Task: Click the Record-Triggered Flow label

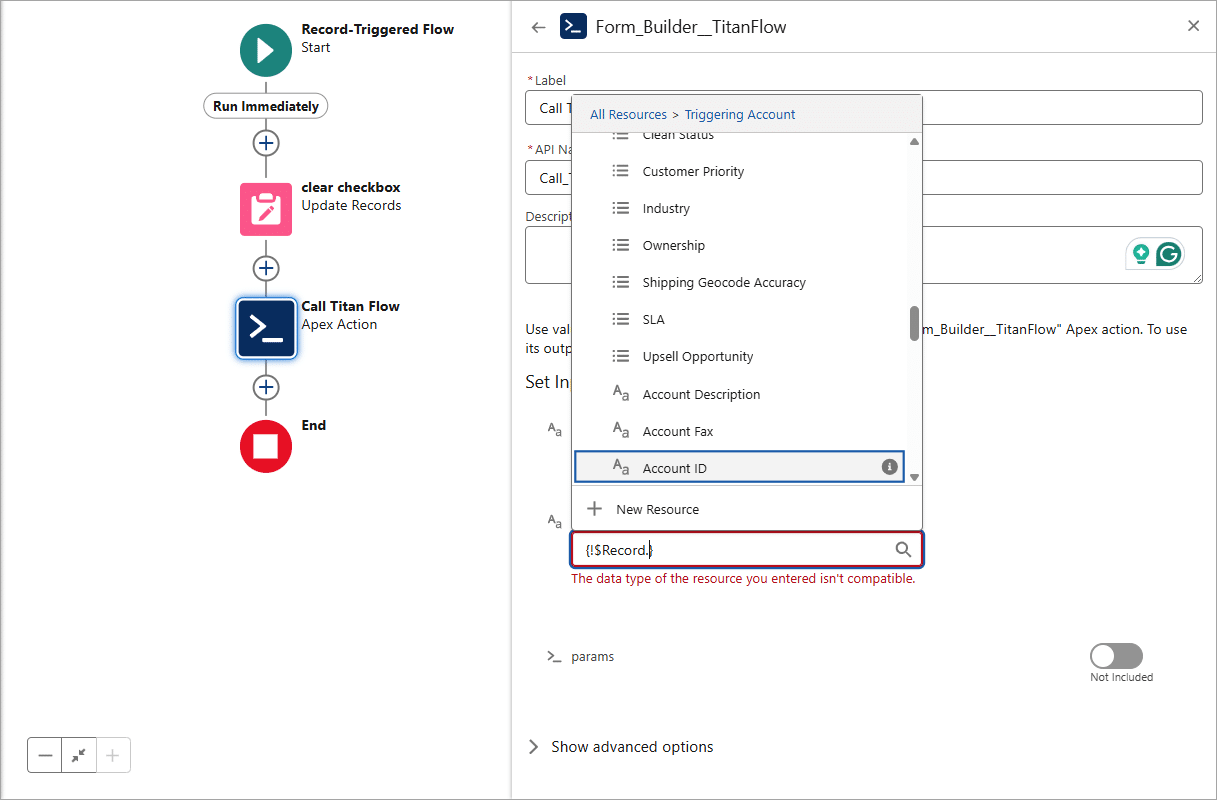Action: 377,29
